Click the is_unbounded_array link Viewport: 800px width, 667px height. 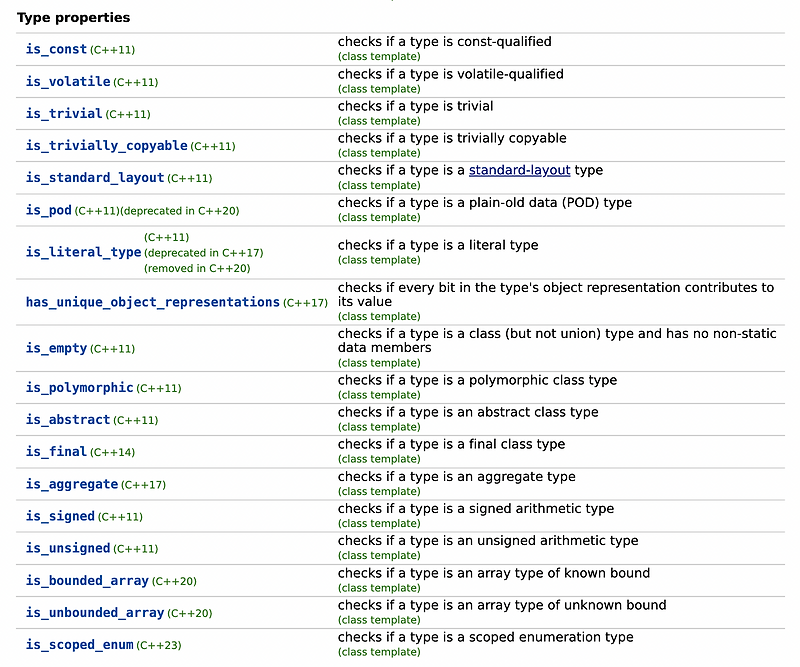click(95, 612)
